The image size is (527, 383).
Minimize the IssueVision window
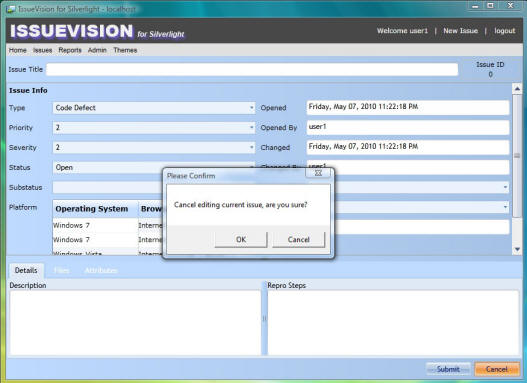(x=475, y=6)
